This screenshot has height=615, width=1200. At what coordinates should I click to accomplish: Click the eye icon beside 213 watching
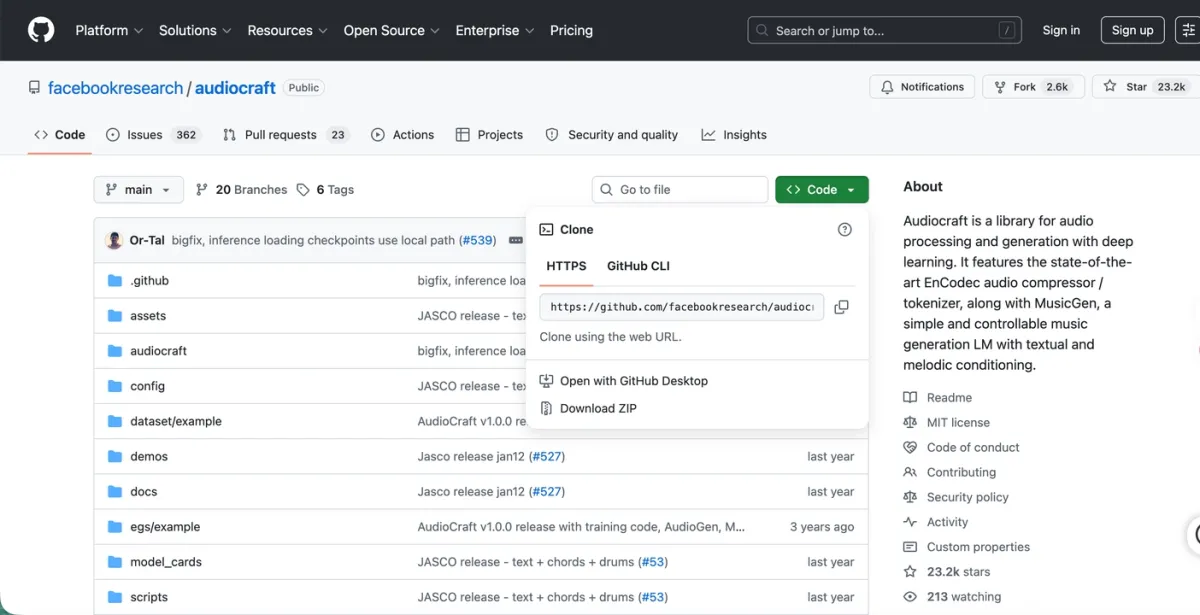click(910, 597)
